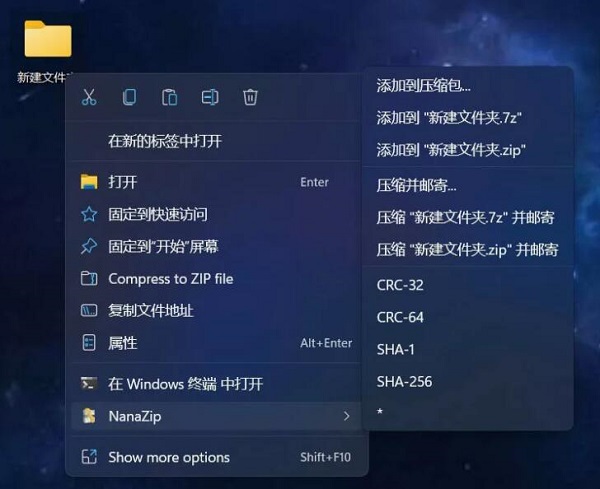Click the Delete trash can icon
This screenshot has height=489, width=600.
click(250, 97)
